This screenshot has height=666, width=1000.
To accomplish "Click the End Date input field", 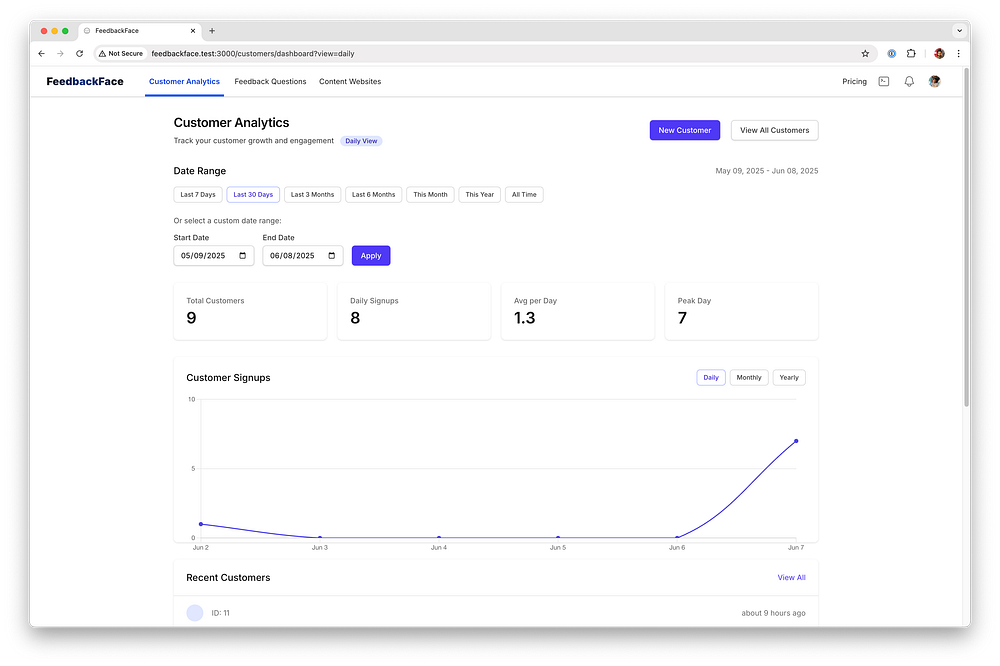I will click(303, 256).
